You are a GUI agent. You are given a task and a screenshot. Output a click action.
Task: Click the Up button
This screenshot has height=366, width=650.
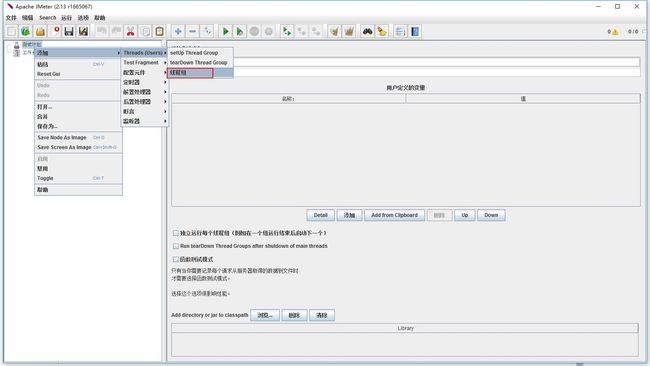(465, 215)
